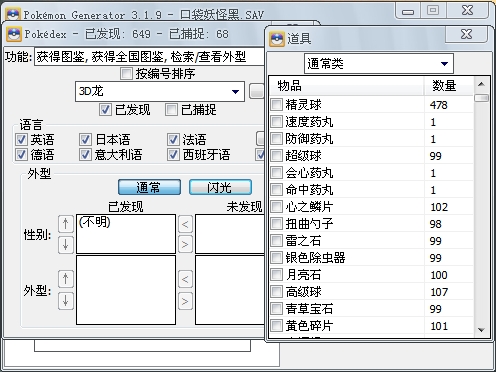496x372 pixels.
Task: Click the 通常 appearance button
Action: coord(149,187)
